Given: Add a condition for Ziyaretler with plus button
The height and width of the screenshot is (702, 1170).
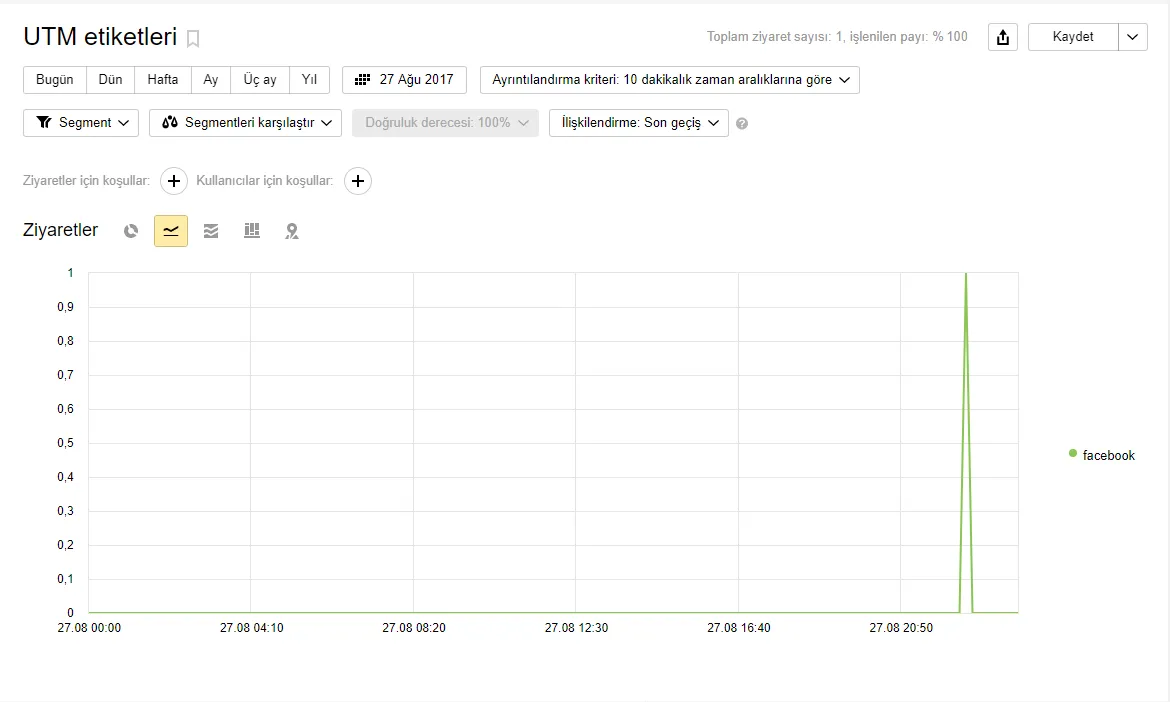Looking at the screenshot, I should point(174,181).
